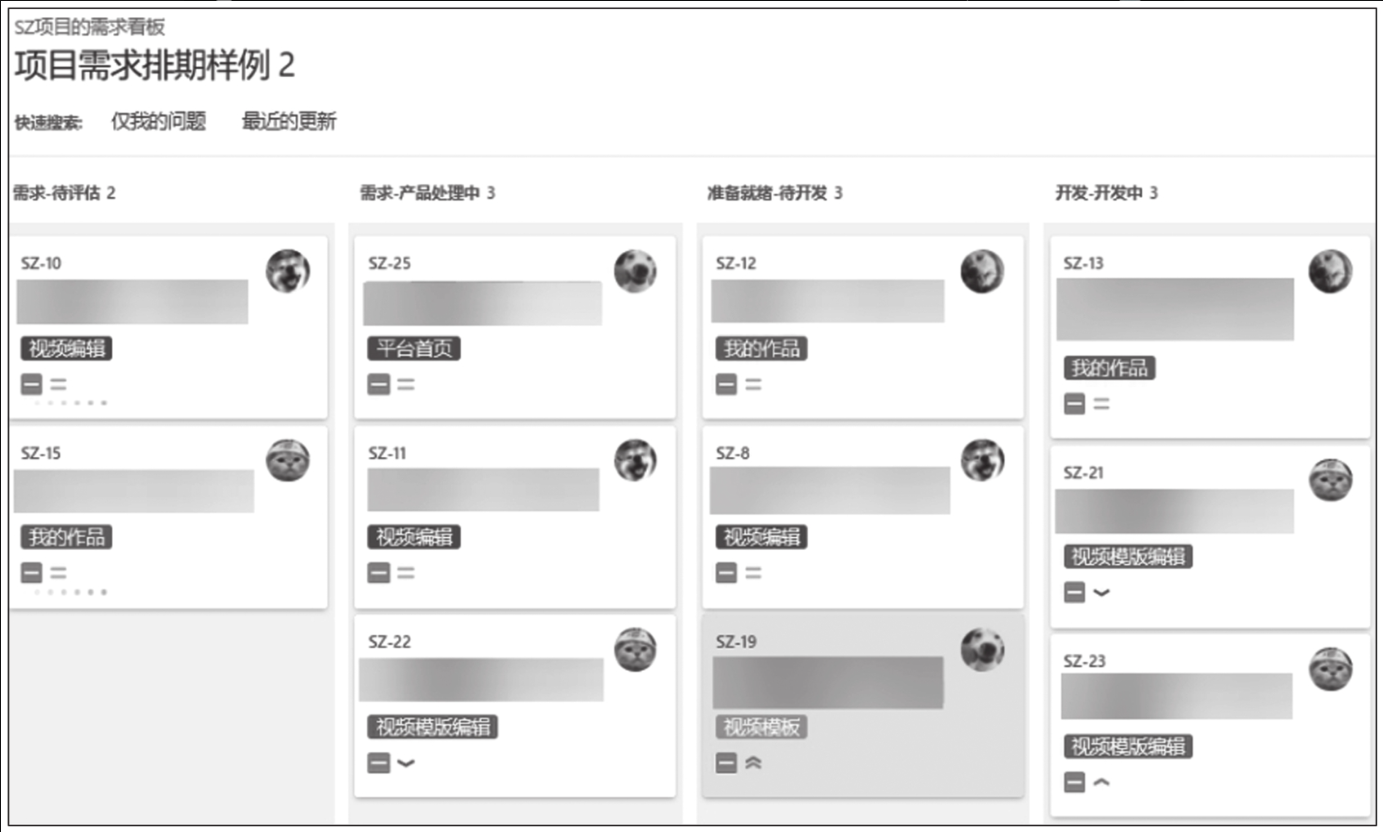
Task: Click the assignee avatar on card SZ-10
Action: click(288, 271)
